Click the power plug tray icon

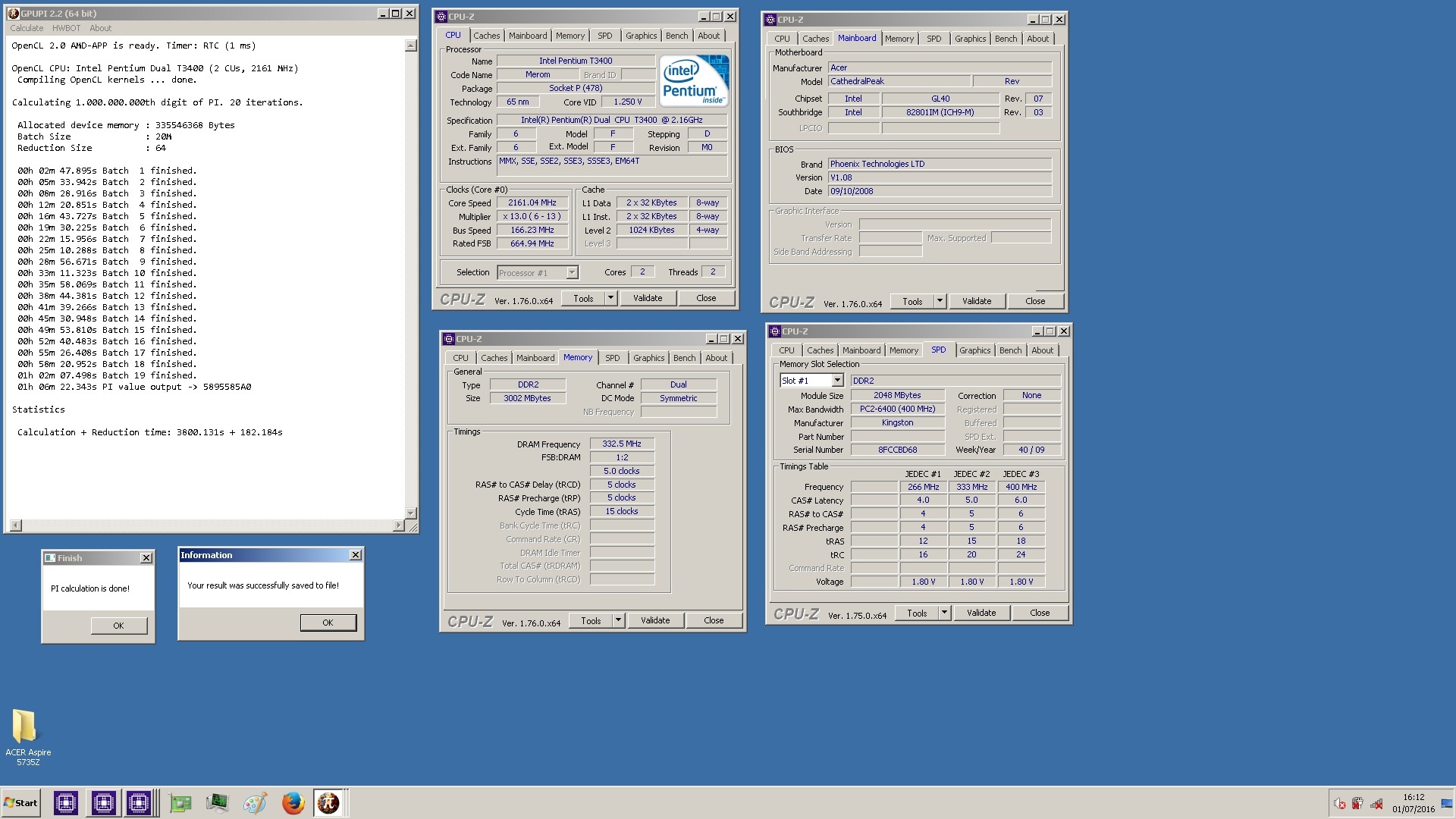[x=1358, y=804]
